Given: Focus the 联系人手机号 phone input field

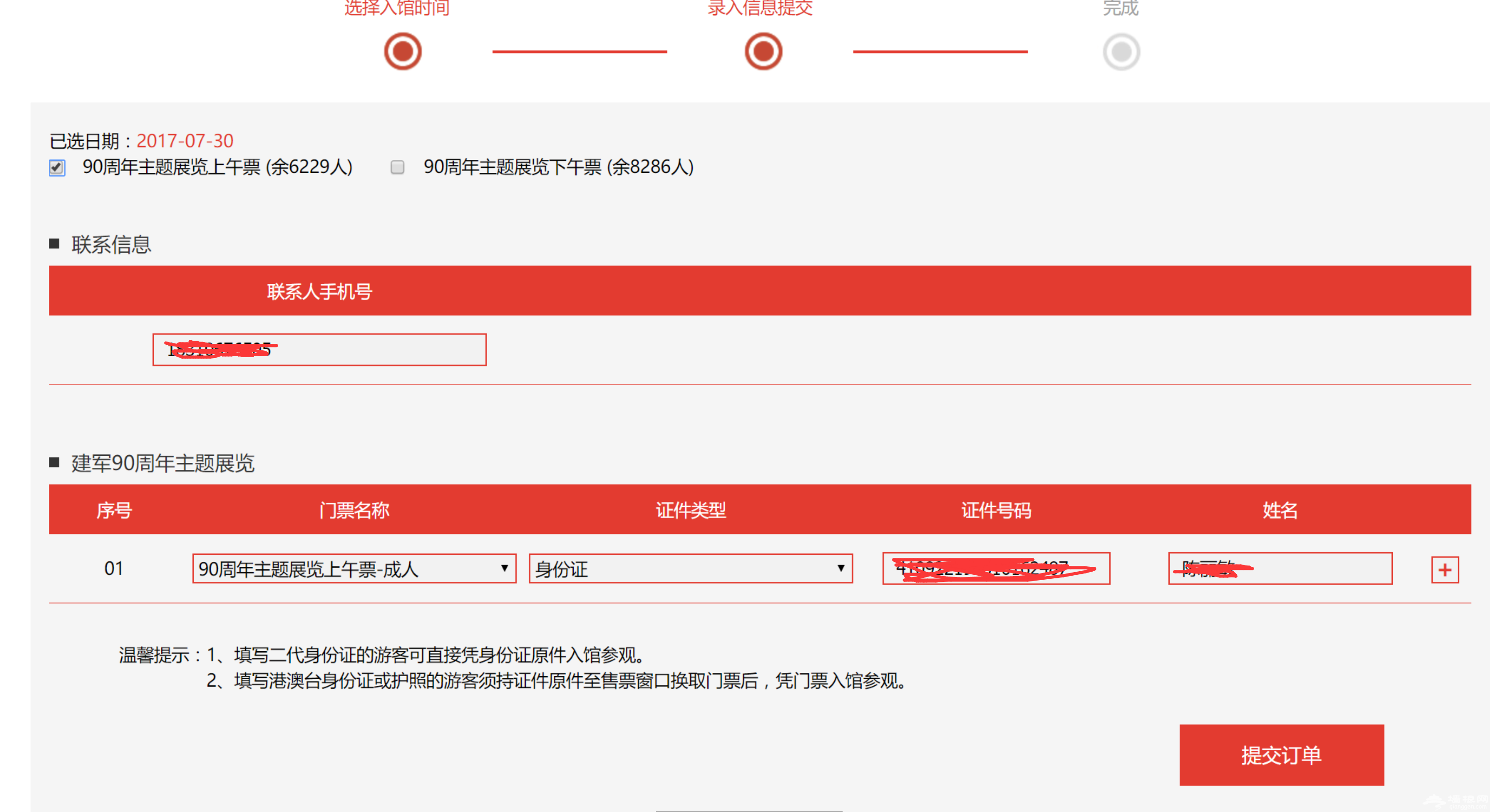Looking at the screenshot, I should [x=320, y=350].
